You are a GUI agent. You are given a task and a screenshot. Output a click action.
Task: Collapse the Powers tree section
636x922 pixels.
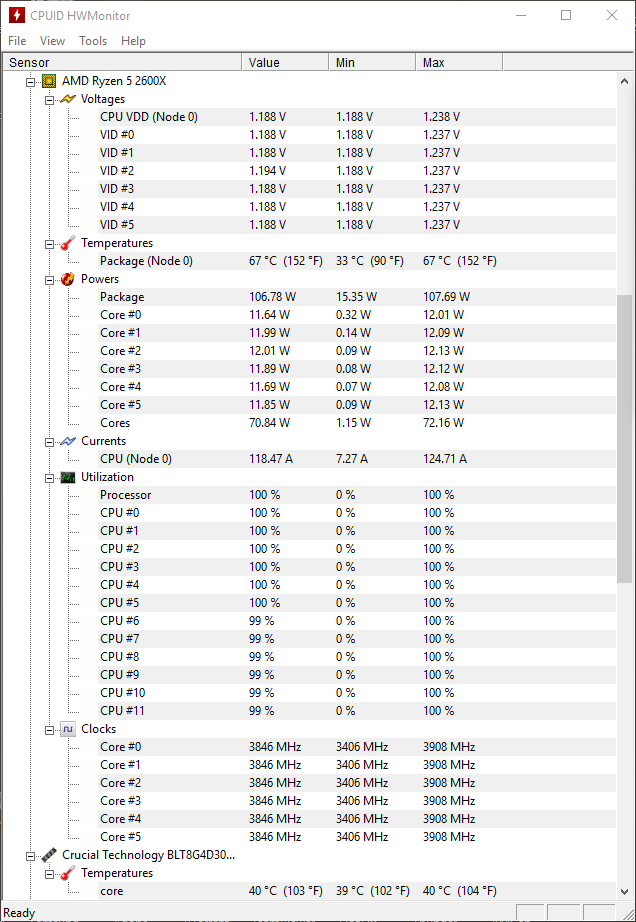point(49,279)
